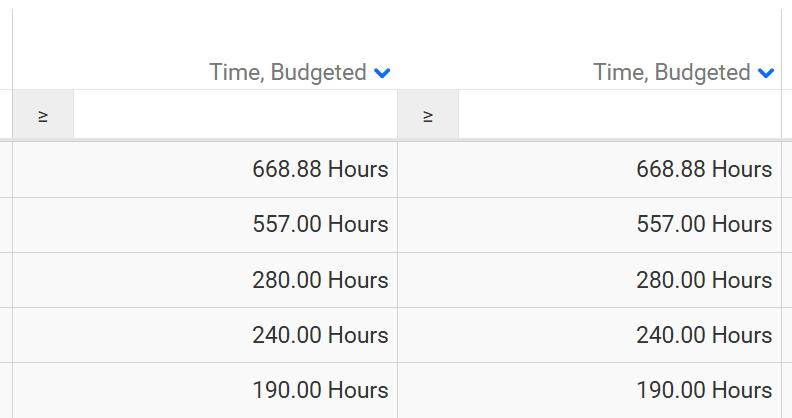Open the first Time, Budgeted column chevron menu
Screen dimensions: 792x418
[x=382, y=73]
